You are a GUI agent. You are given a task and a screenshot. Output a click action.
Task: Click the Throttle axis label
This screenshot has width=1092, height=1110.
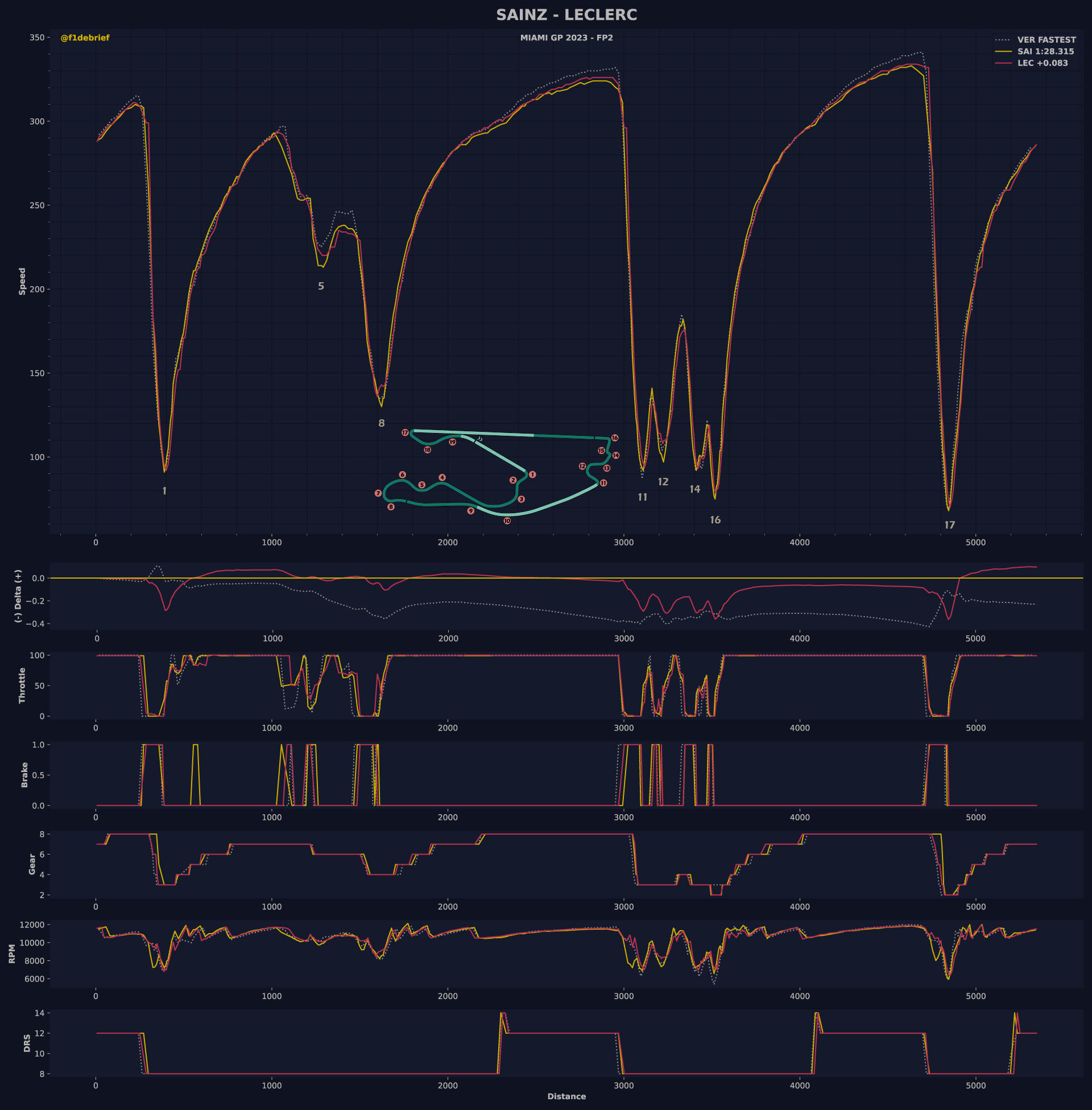(22, 685)
